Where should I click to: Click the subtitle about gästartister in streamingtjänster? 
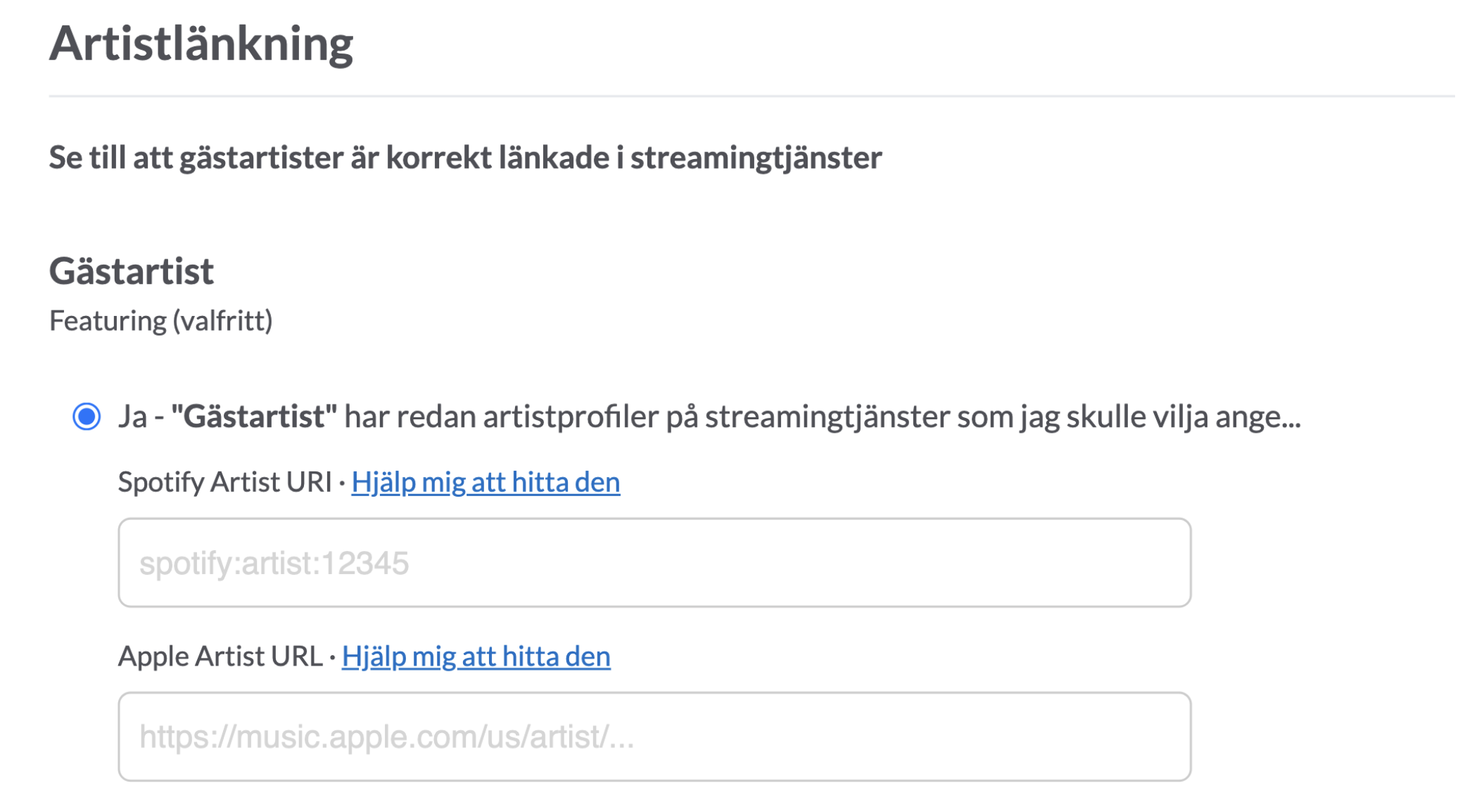click(465, 158)
